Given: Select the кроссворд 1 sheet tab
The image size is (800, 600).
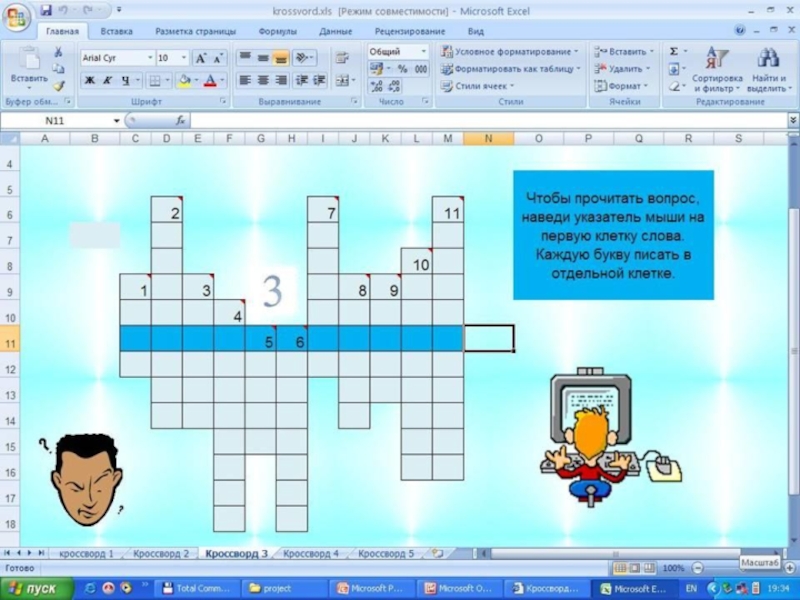Looking at the screenshot, I should pos(86,554).
